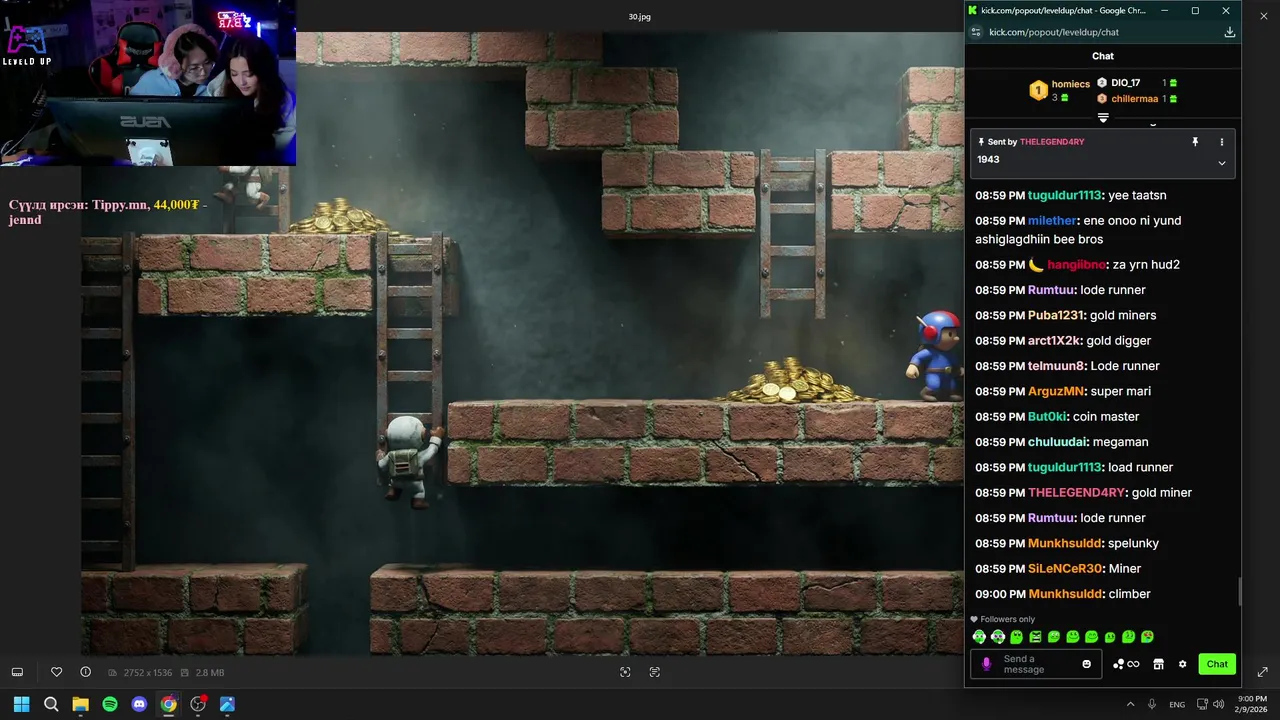Click chuluudai username in chat
Screen dimensions: 1280x720
1058,442
